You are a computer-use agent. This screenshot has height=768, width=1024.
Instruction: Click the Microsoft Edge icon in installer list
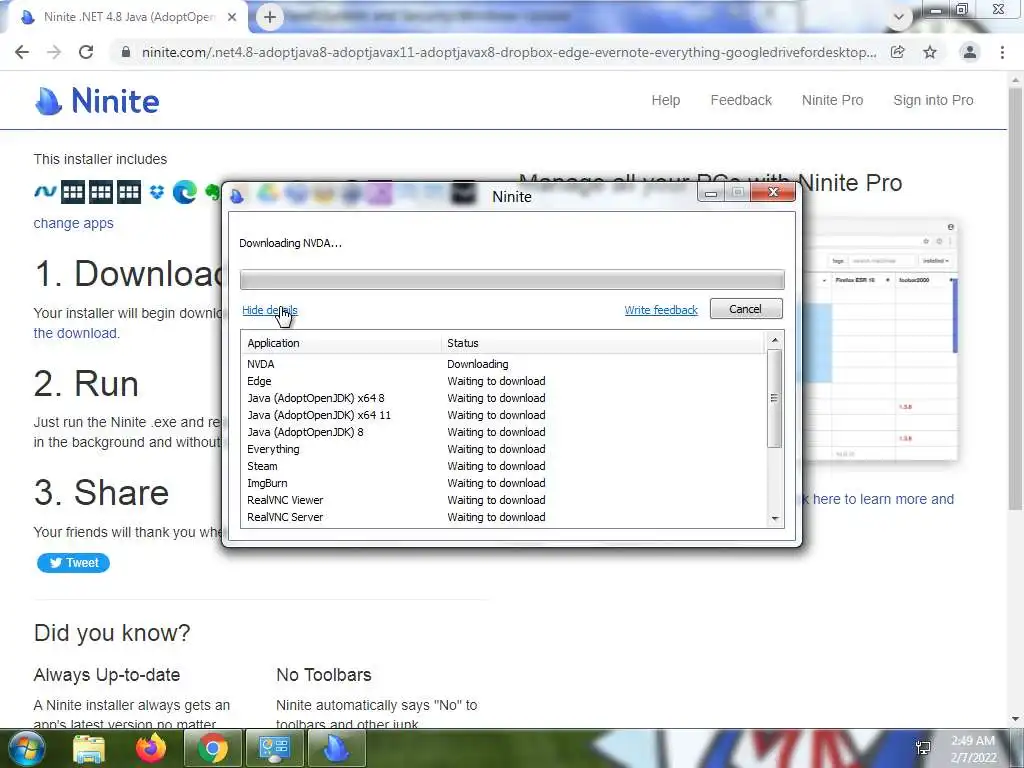tap(185, 192)
